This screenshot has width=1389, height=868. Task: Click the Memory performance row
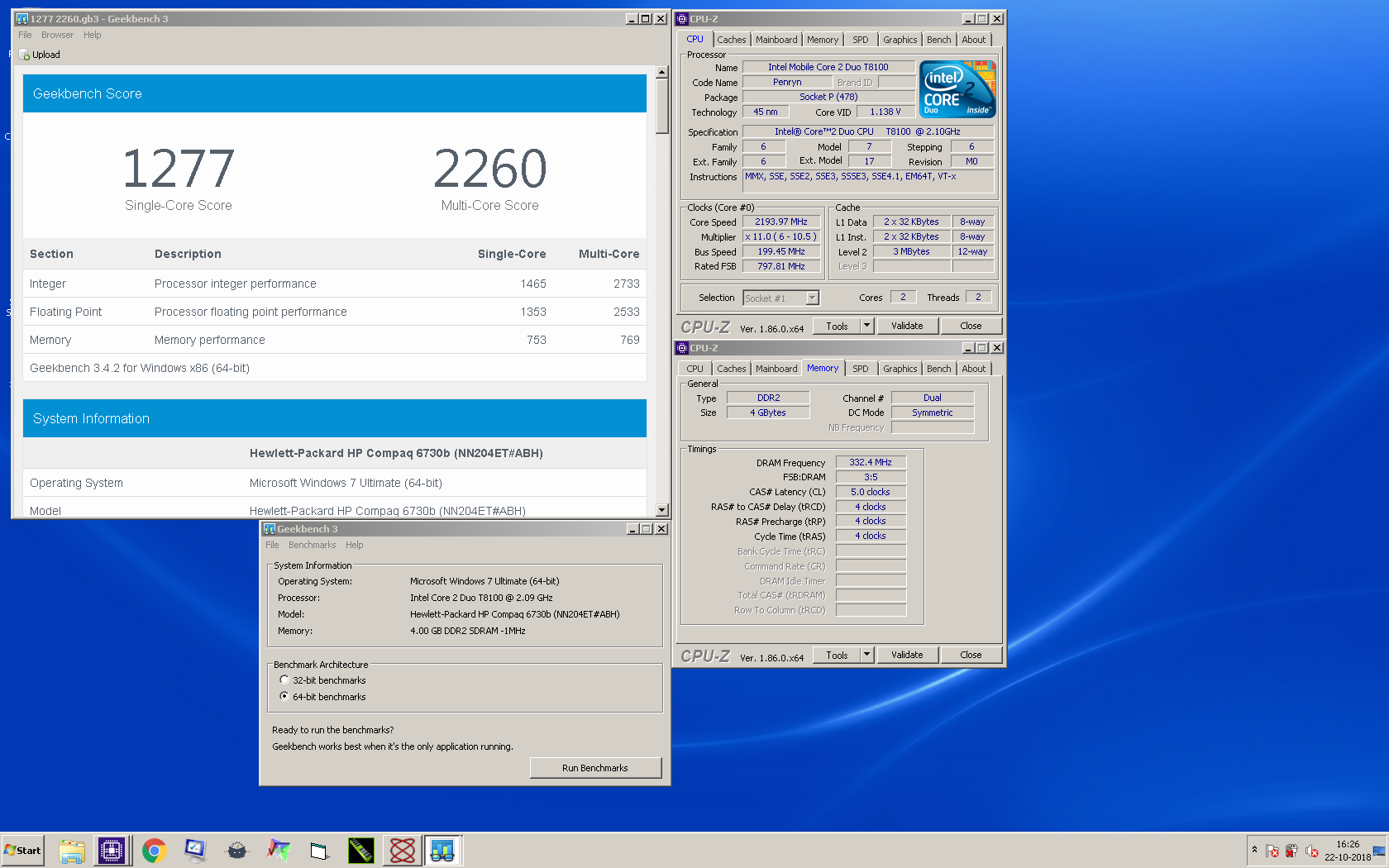335,340
